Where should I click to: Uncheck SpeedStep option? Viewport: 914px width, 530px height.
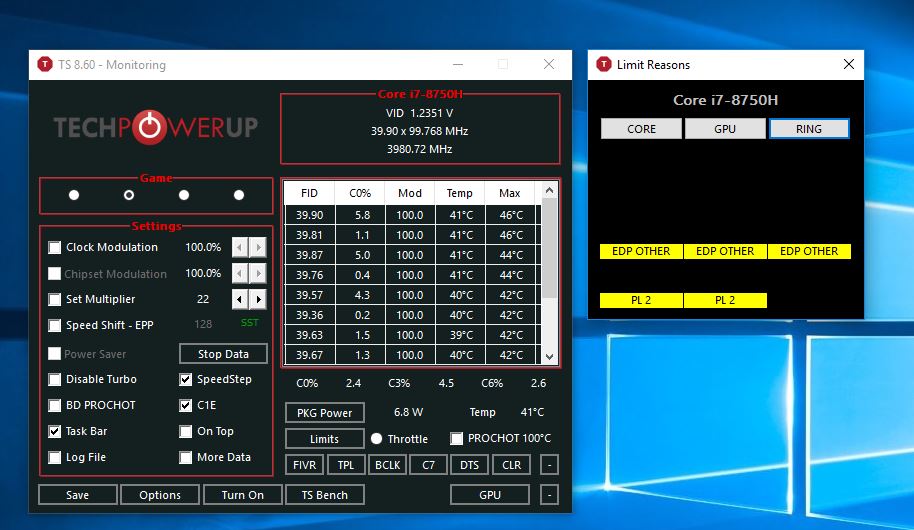(185, 380)
